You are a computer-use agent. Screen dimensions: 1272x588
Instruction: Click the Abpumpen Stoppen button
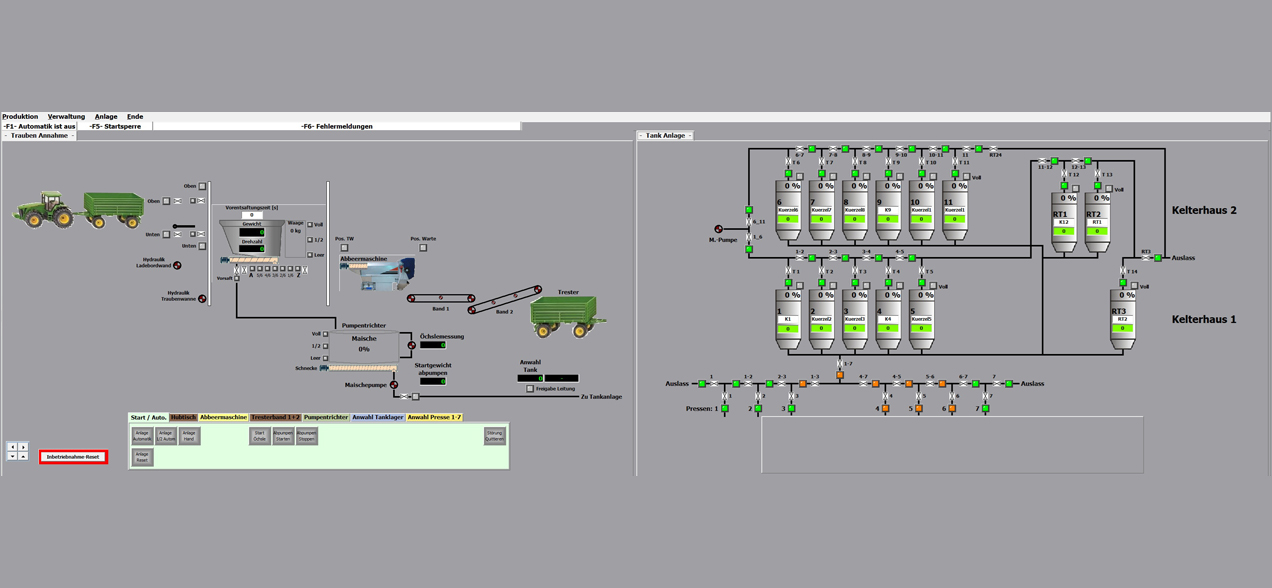(307, 436)
